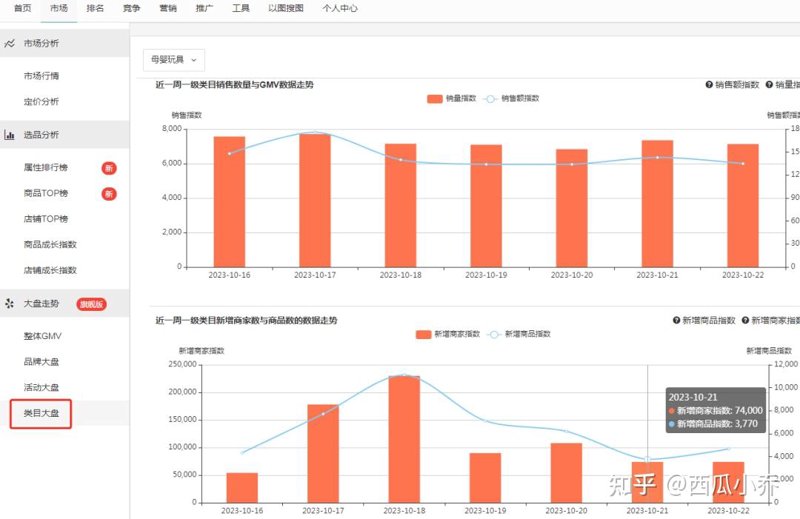Open 商品成长指数 in sidebar
The width and height of the screenshot is (800, 519).
click(x=50, y=244)
